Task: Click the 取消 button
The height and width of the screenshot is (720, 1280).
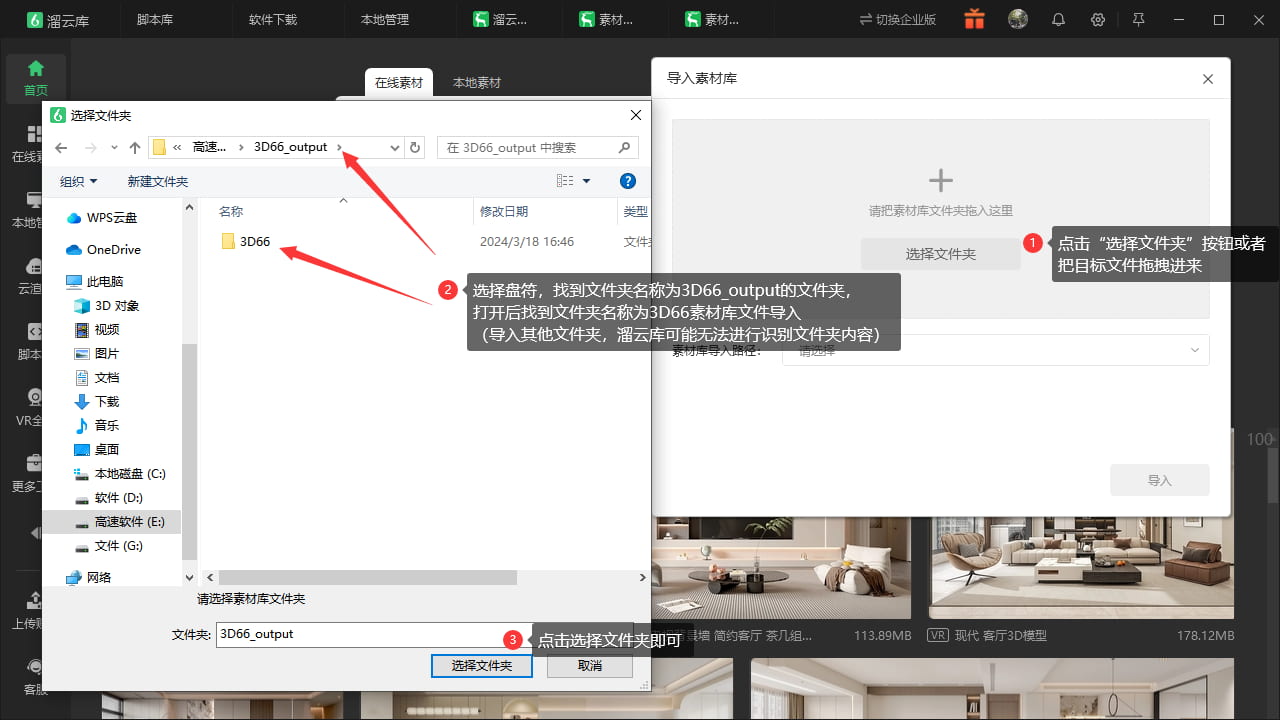Action: [590, 666]
